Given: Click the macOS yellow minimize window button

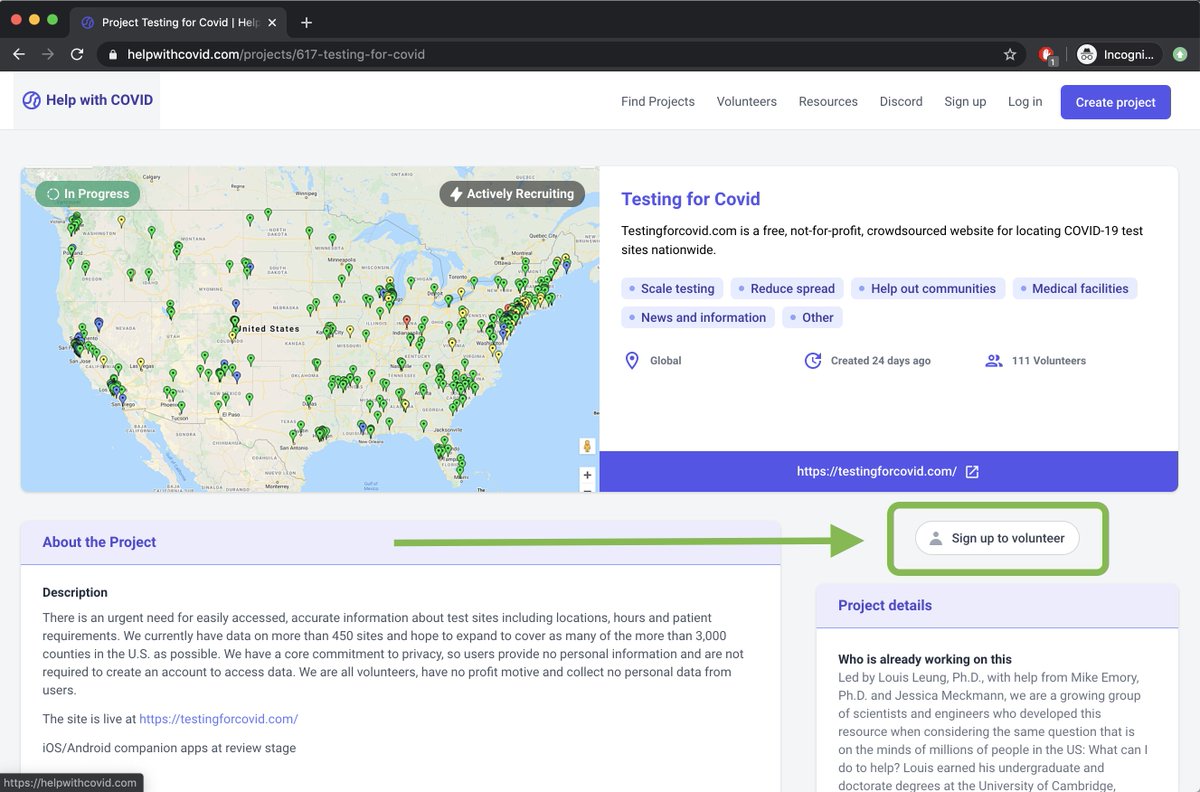Looking at the screenshot, I should pyautogui.click(x=35, y=20).
